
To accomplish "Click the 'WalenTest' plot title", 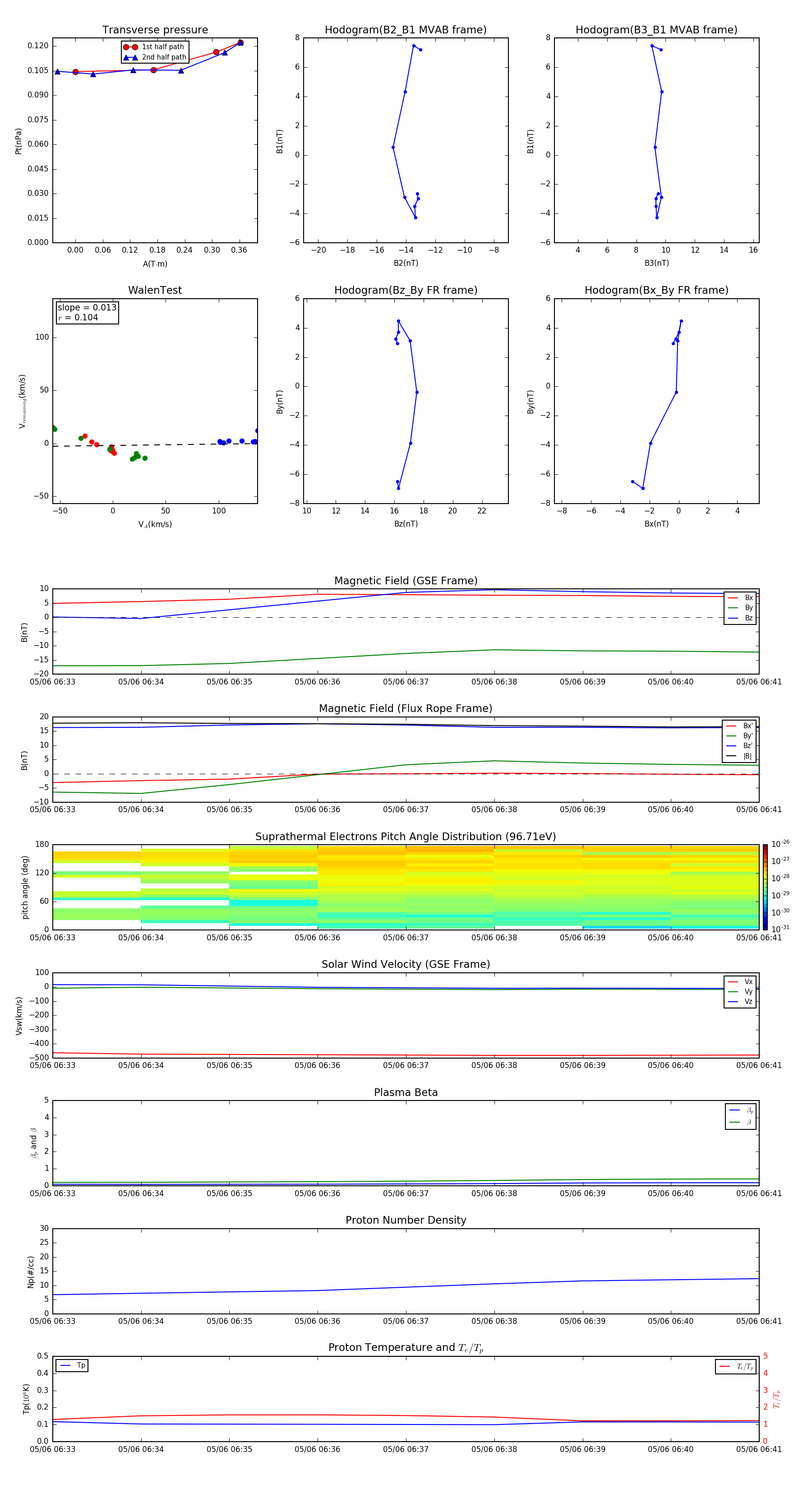I will pos(155,290).
